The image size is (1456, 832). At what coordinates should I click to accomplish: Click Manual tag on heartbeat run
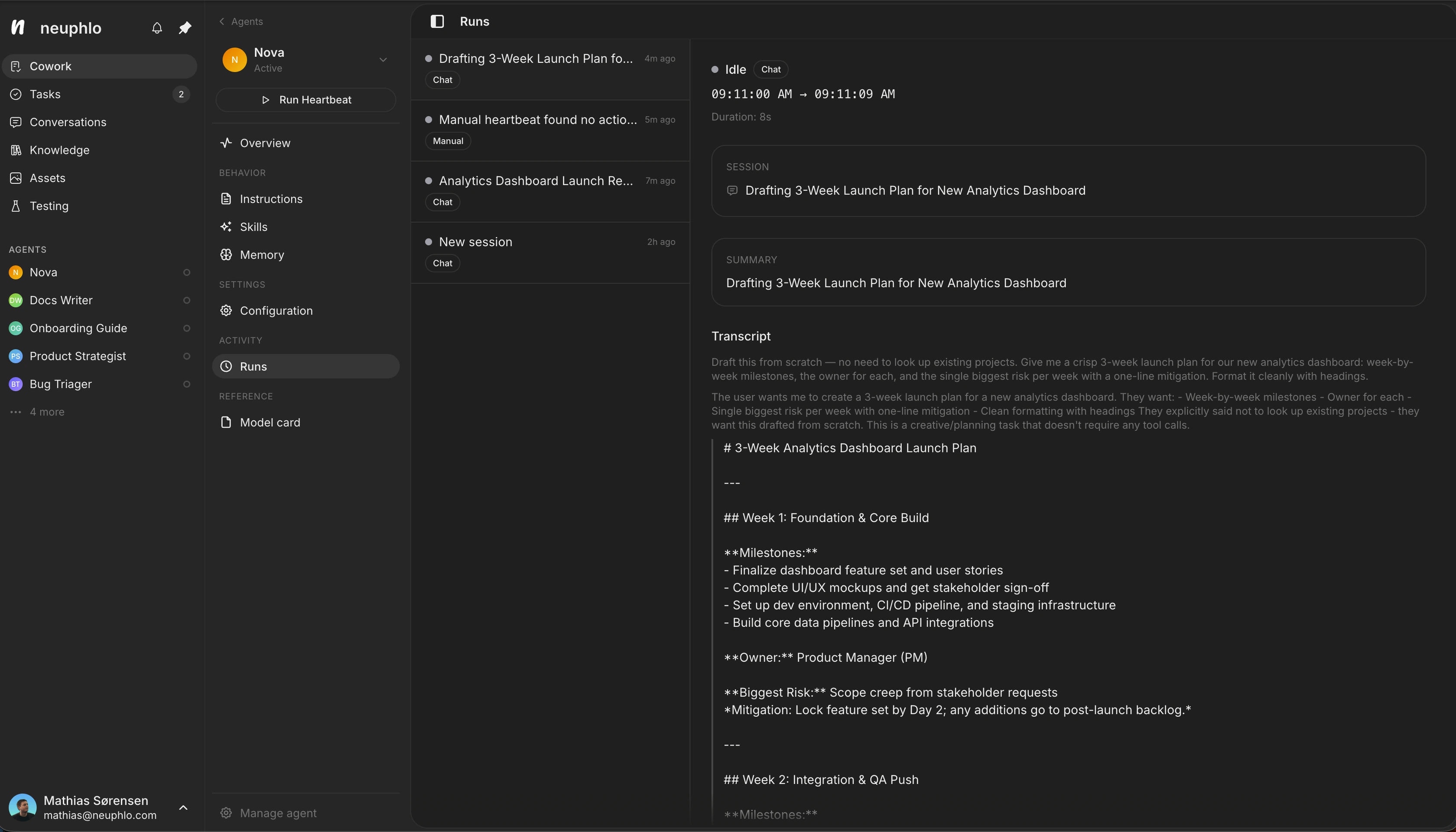(x=448, y=141)
